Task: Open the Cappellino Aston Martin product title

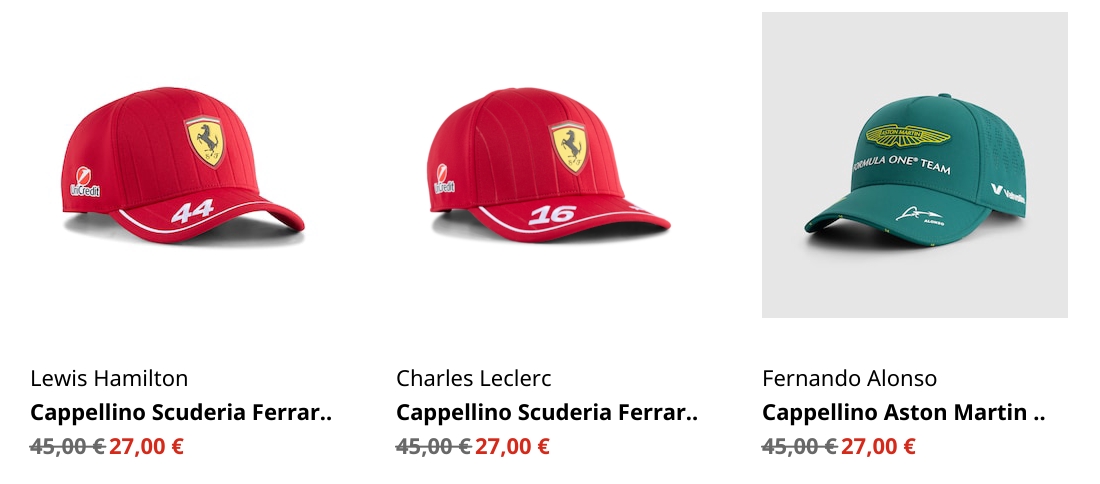Action: pos(904,412)
